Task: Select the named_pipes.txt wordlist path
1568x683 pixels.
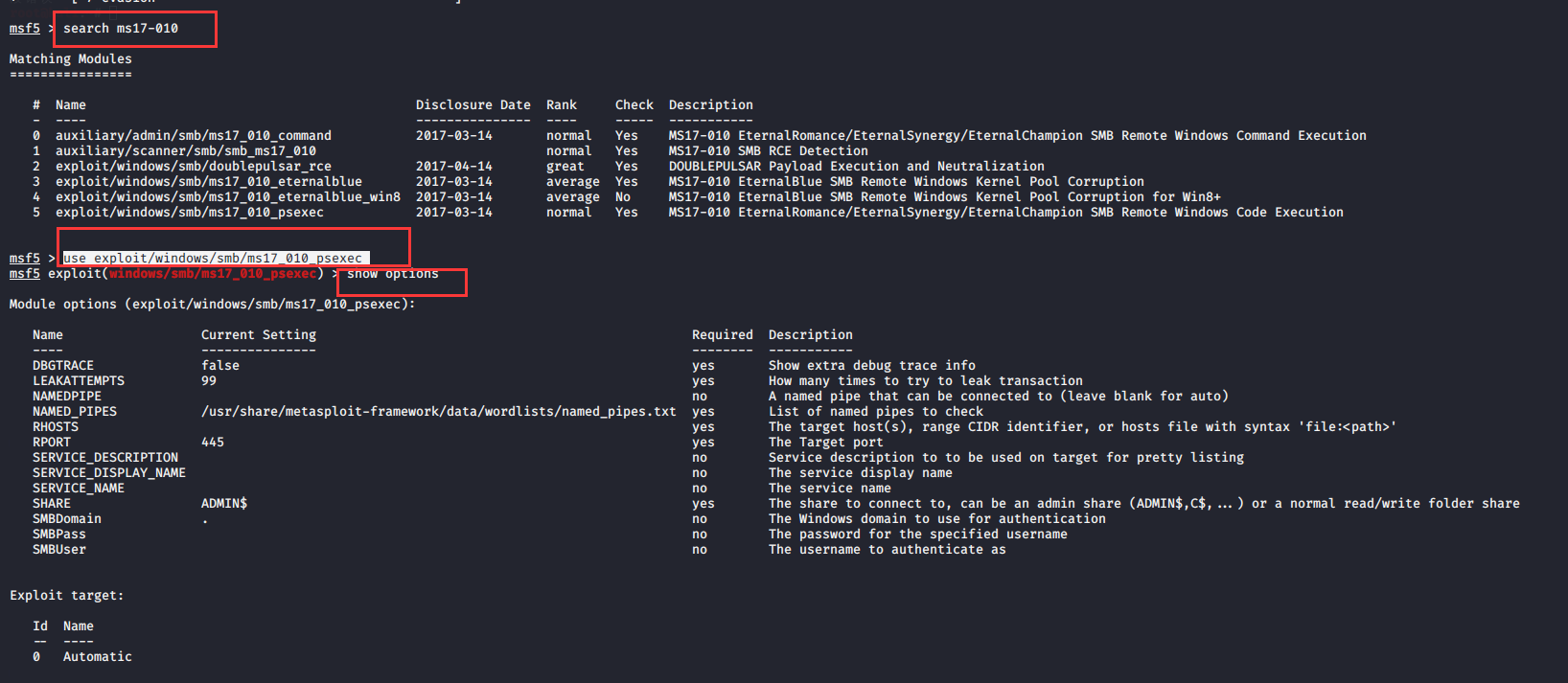Action: click(x=439, y=412)
